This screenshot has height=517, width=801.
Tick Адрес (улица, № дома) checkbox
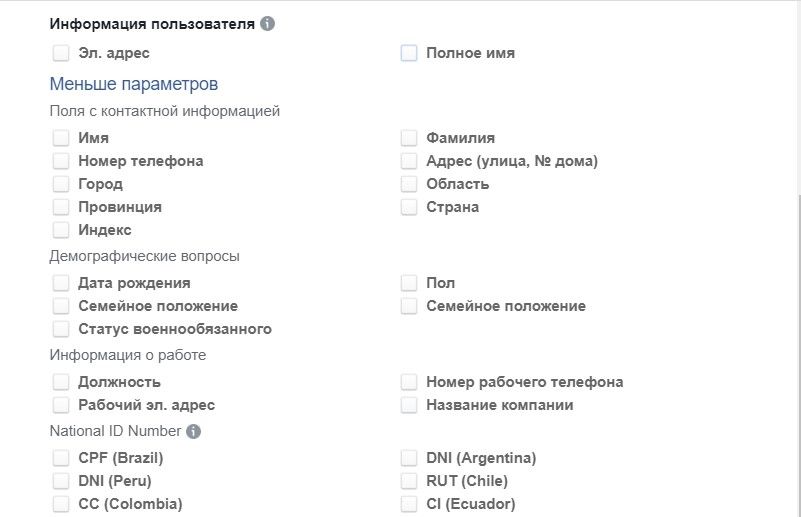point(409,160)
